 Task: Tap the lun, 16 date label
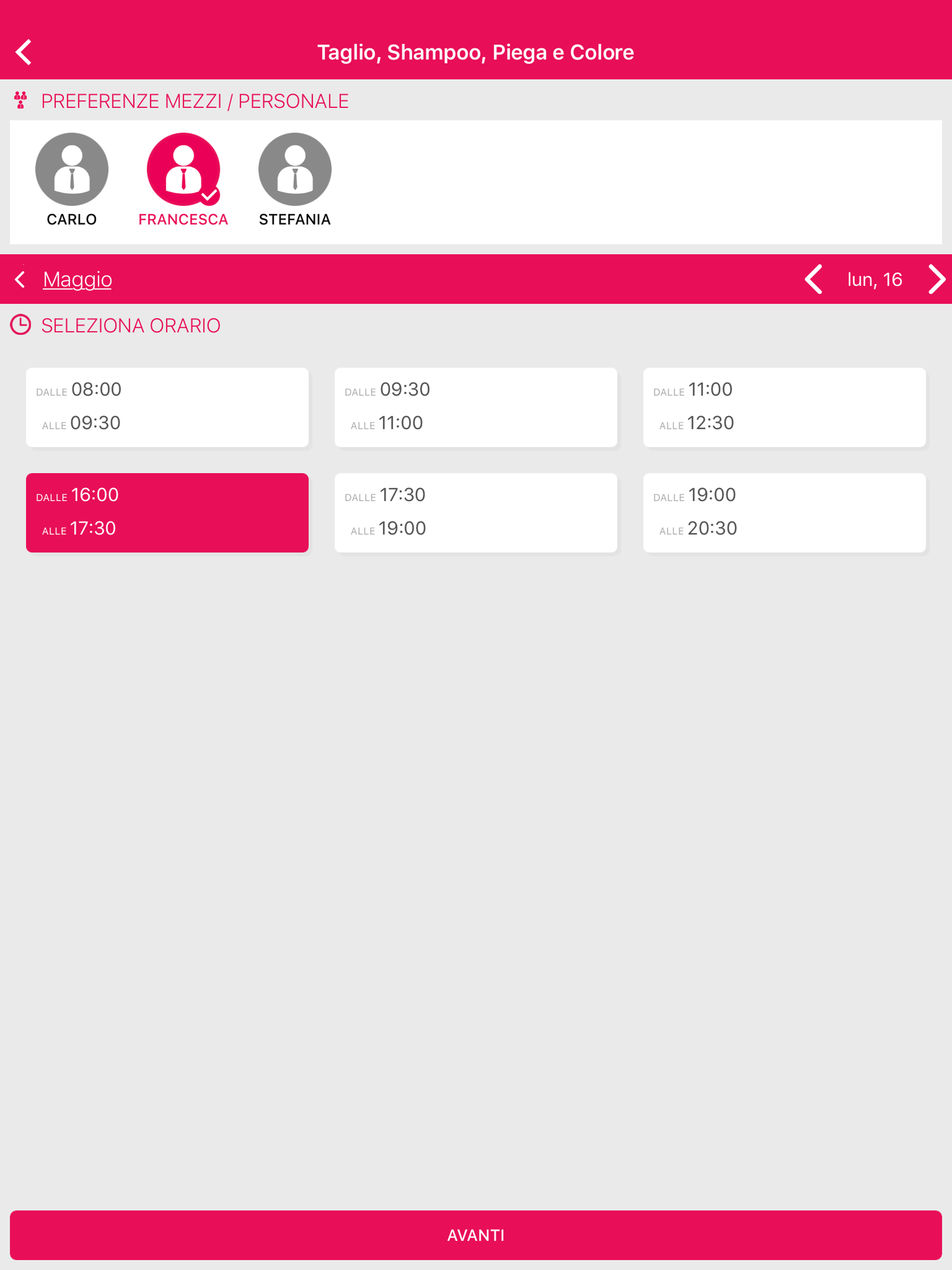point(874,279)
